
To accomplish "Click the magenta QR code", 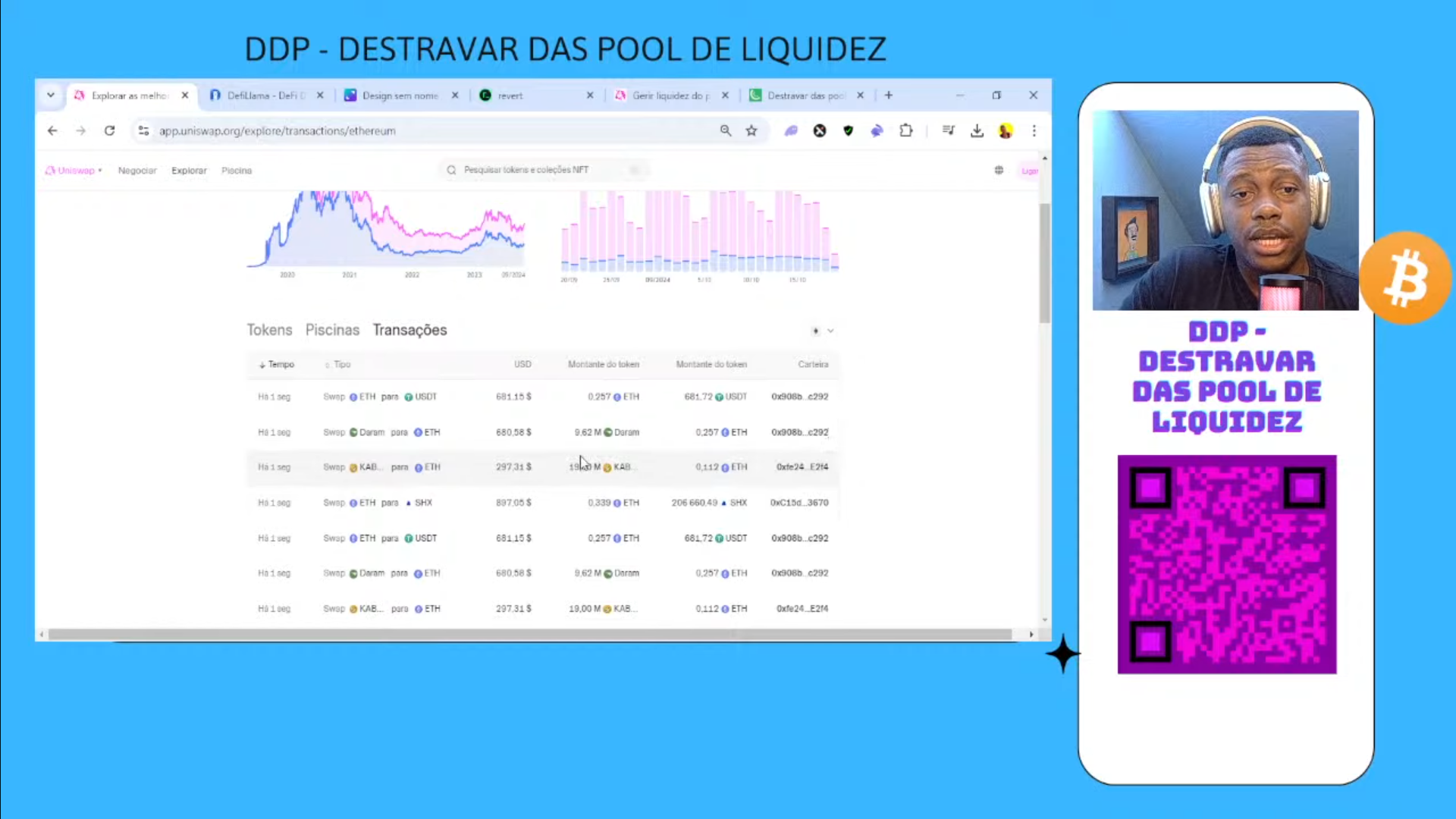I will coord(1226,564).
